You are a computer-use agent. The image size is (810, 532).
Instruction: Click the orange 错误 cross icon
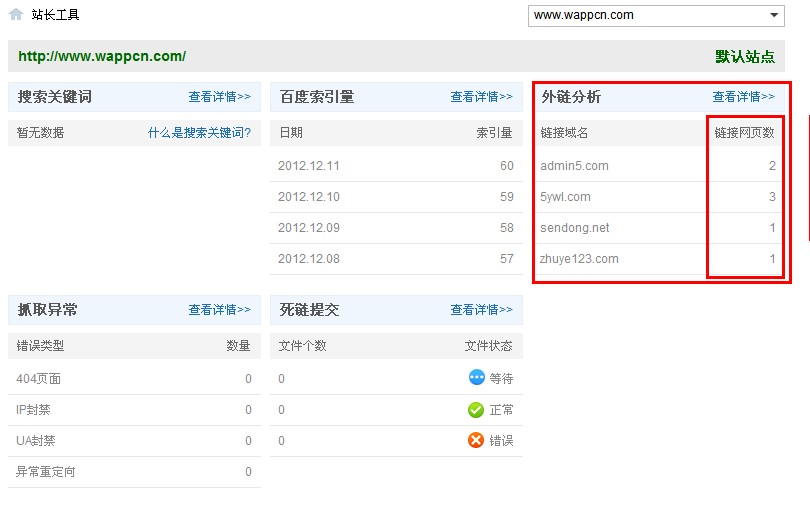476,440
